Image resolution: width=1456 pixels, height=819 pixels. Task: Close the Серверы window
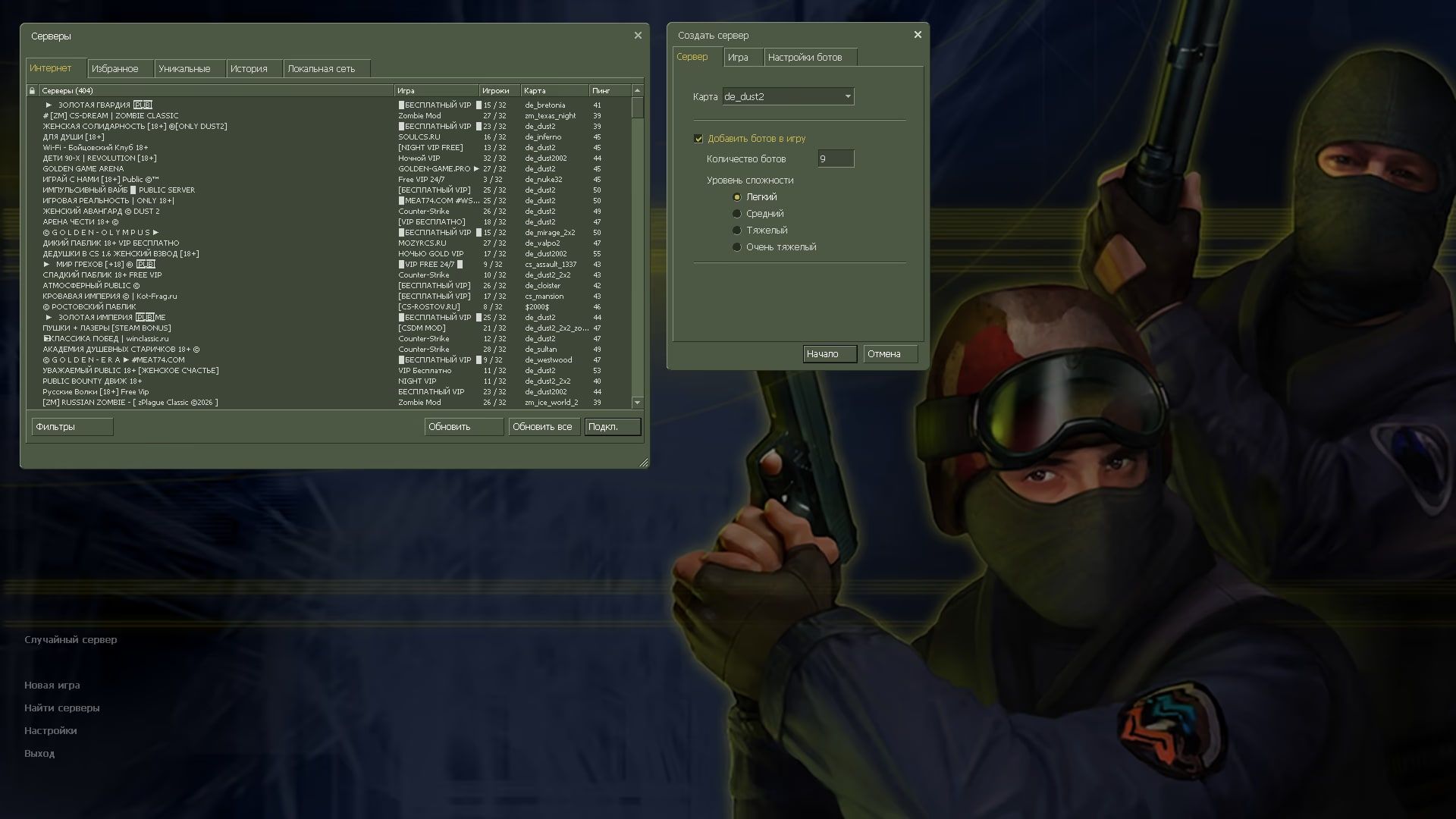coord(638,35)
